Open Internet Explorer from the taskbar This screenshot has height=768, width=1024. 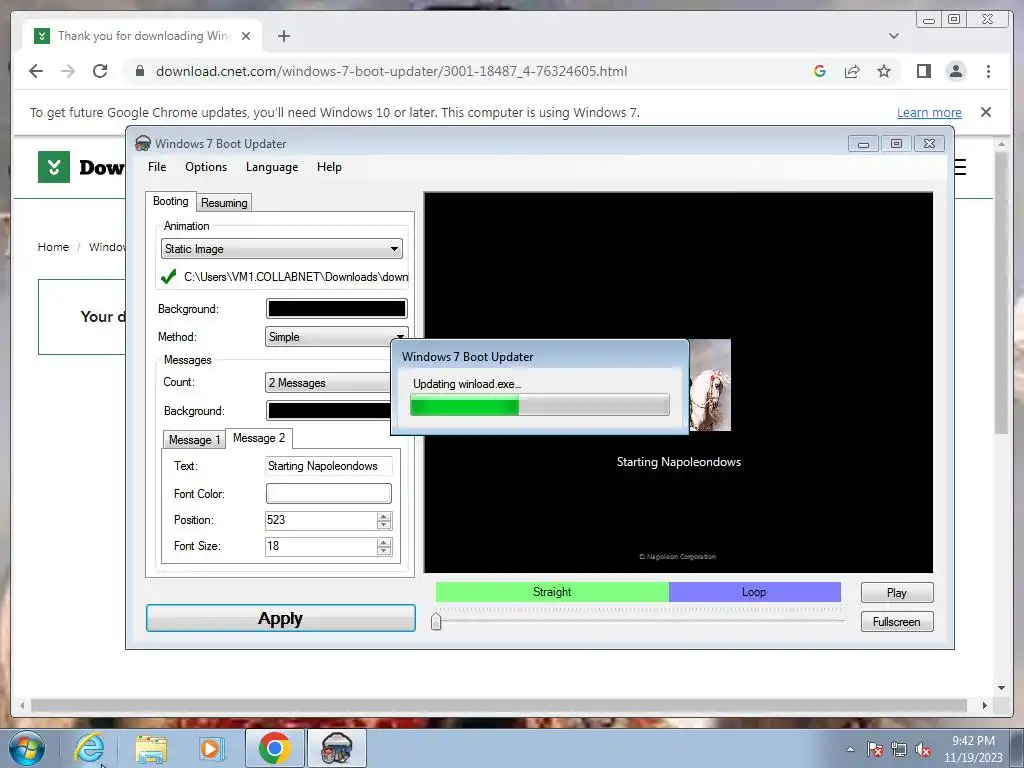(89, 748)
